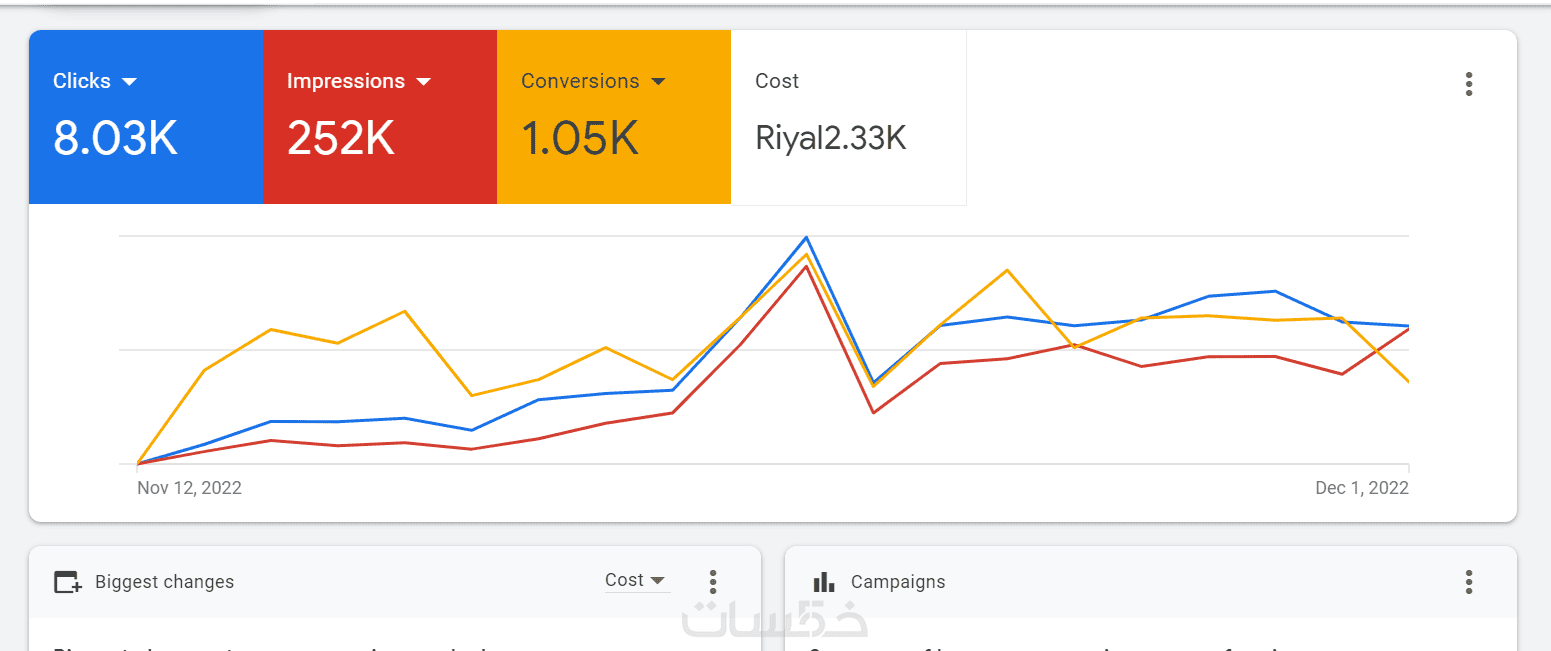
Task: Click the 1.05K conversions value
Action: [x=580, y=138]
